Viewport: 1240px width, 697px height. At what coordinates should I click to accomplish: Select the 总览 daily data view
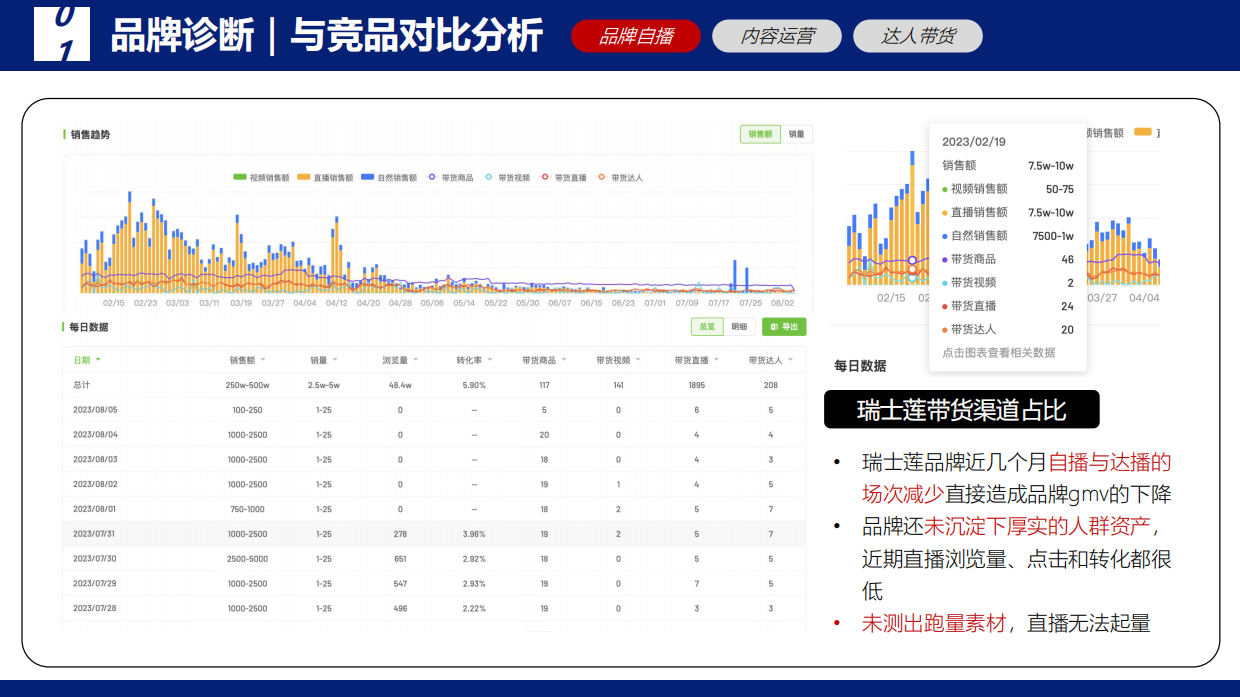(707, 327)
